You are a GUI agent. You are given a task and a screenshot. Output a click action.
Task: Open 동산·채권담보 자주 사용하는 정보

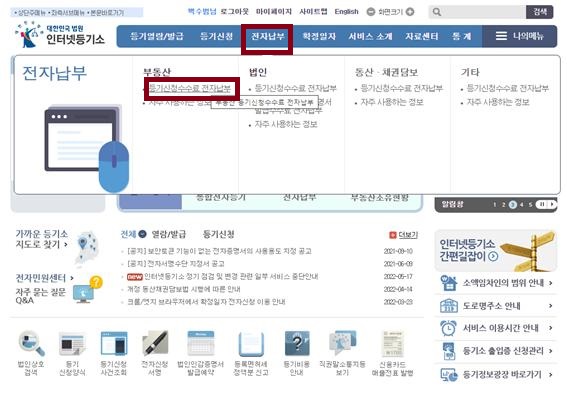(392, 102)
